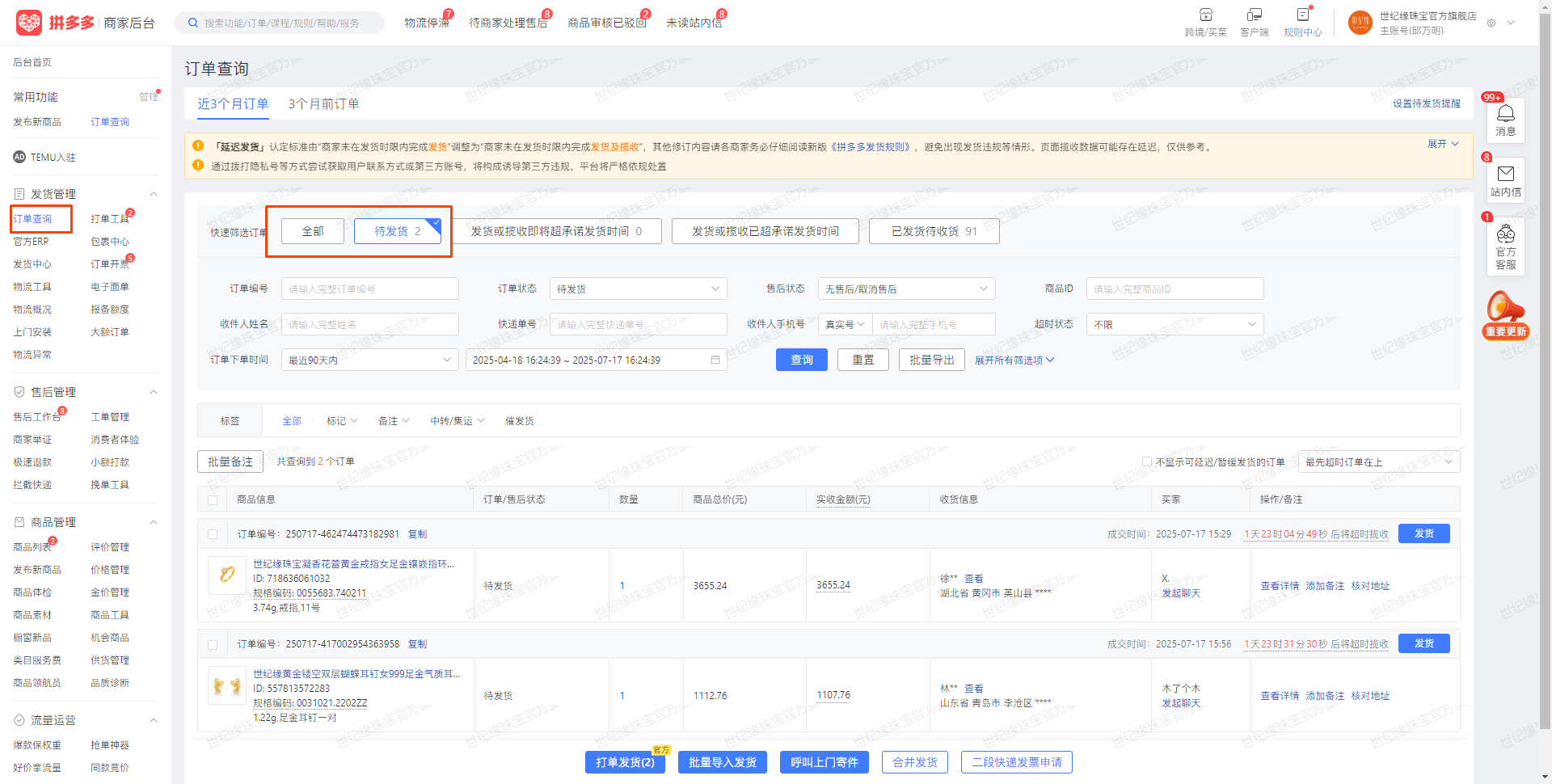Switch to 3个月前订单 tab
1552x784 pixels.
(x=323, y=104)
